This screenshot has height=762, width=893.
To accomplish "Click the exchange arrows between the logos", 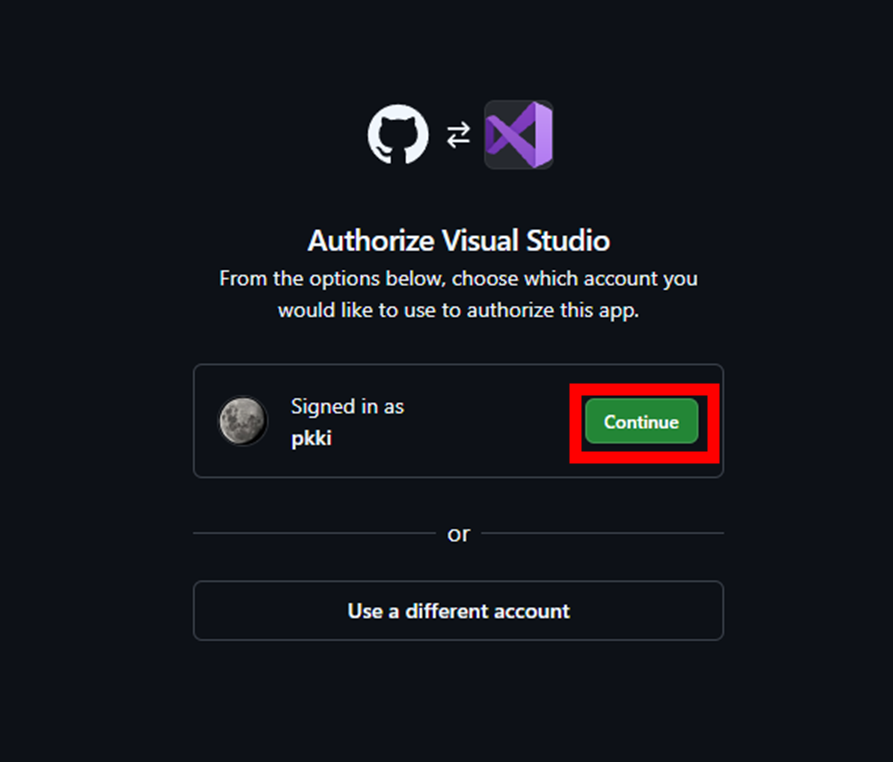I will pos(457,132).
